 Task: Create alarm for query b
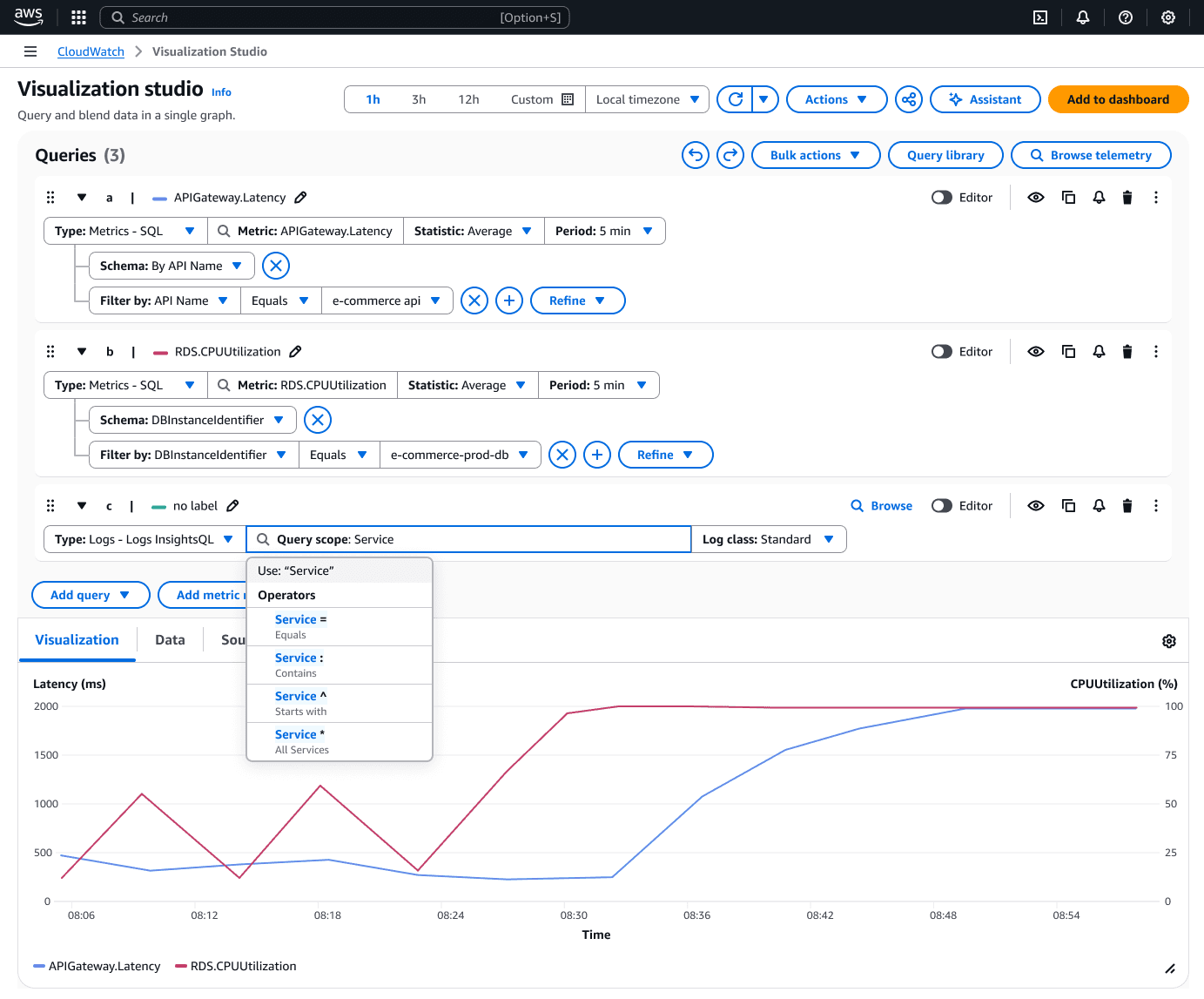[1100, 352]
